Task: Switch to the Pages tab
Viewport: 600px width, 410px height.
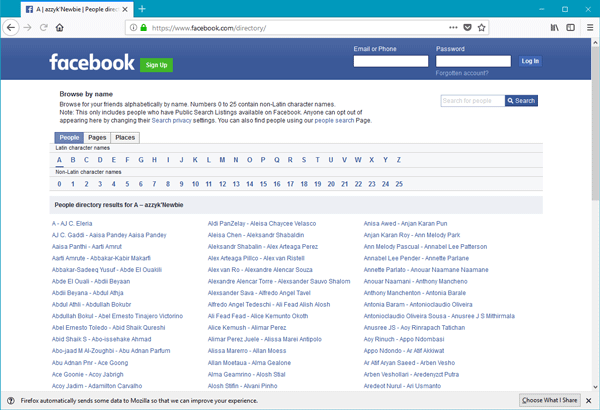Action: click(97, 137)
